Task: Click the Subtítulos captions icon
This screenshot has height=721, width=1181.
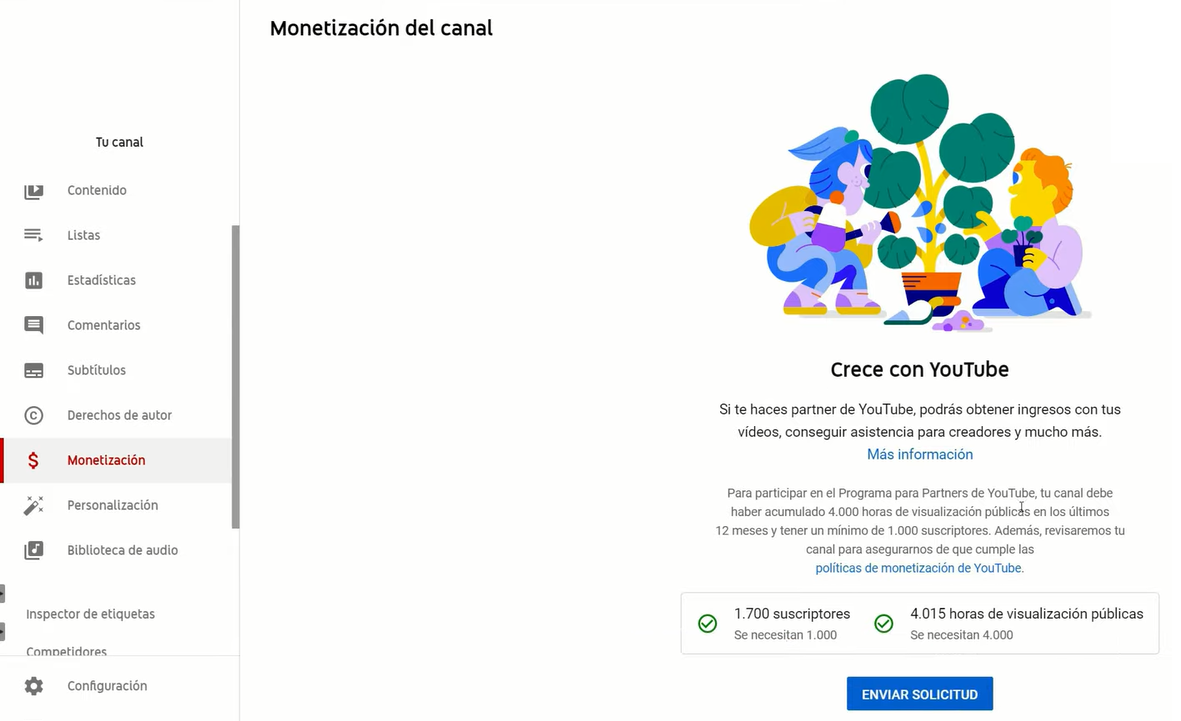Action: pos(33,371)
